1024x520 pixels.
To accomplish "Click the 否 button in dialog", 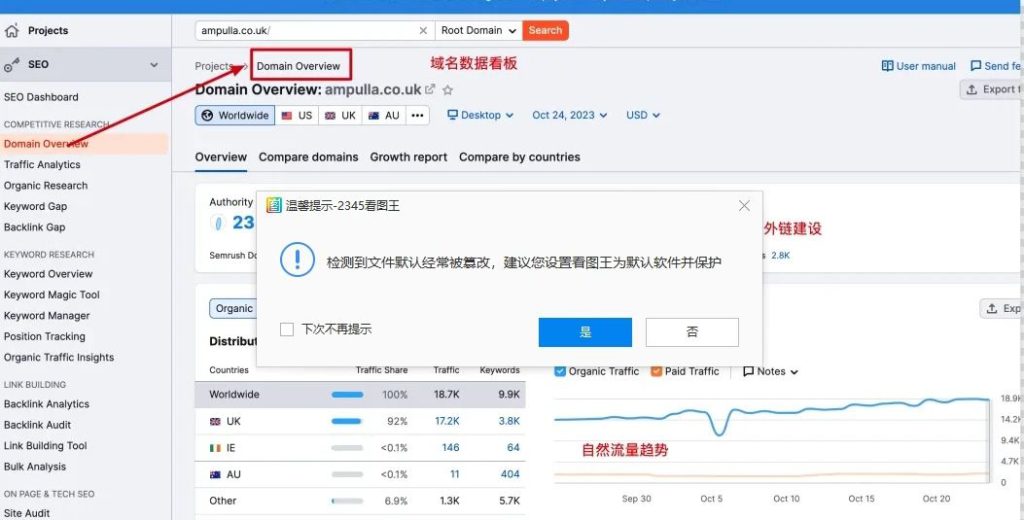I will (692, 333).
